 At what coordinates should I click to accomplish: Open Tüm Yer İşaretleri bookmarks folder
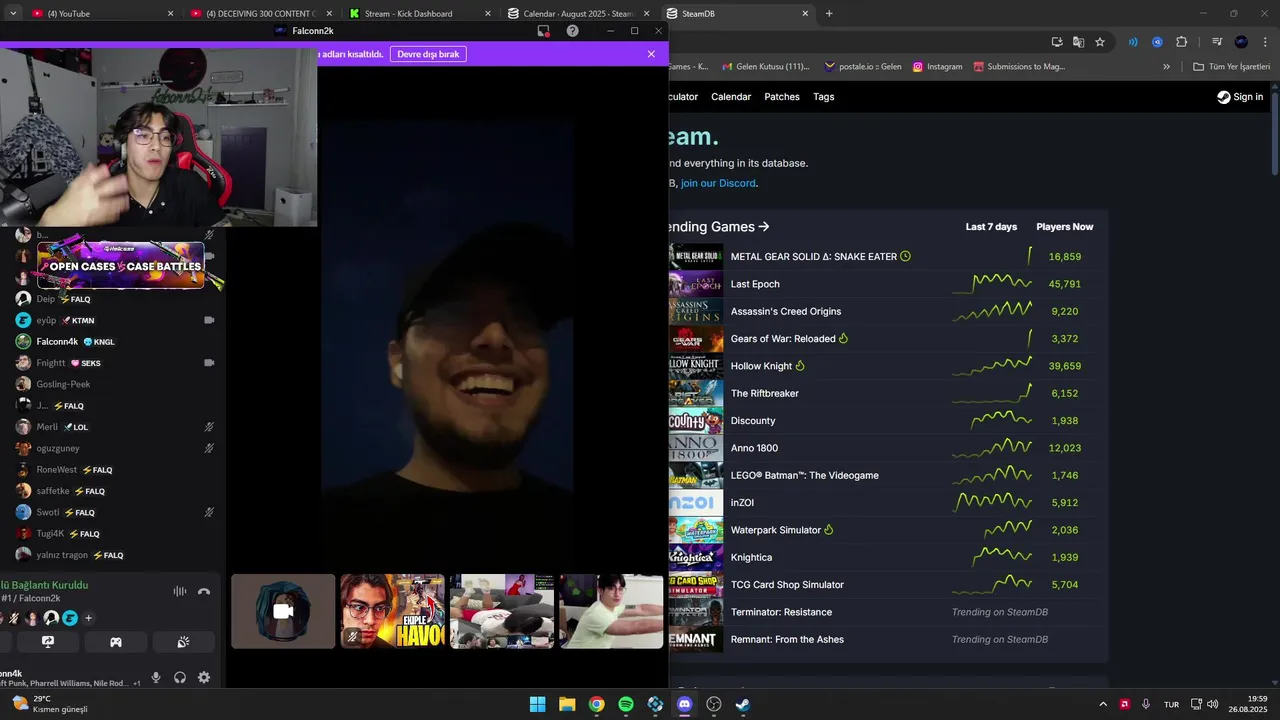1232,67
